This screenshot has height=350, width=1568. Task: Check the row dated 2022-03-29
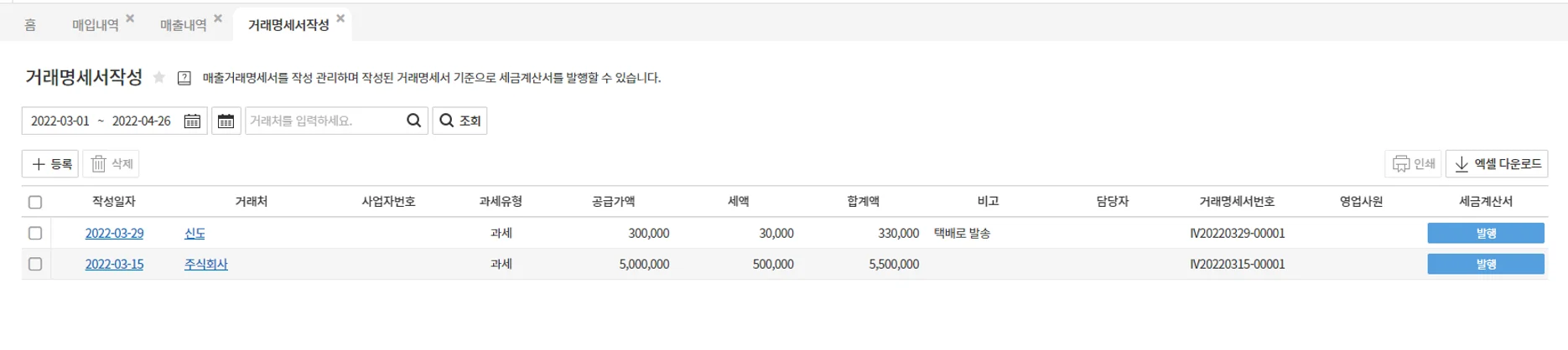(35, 233)
